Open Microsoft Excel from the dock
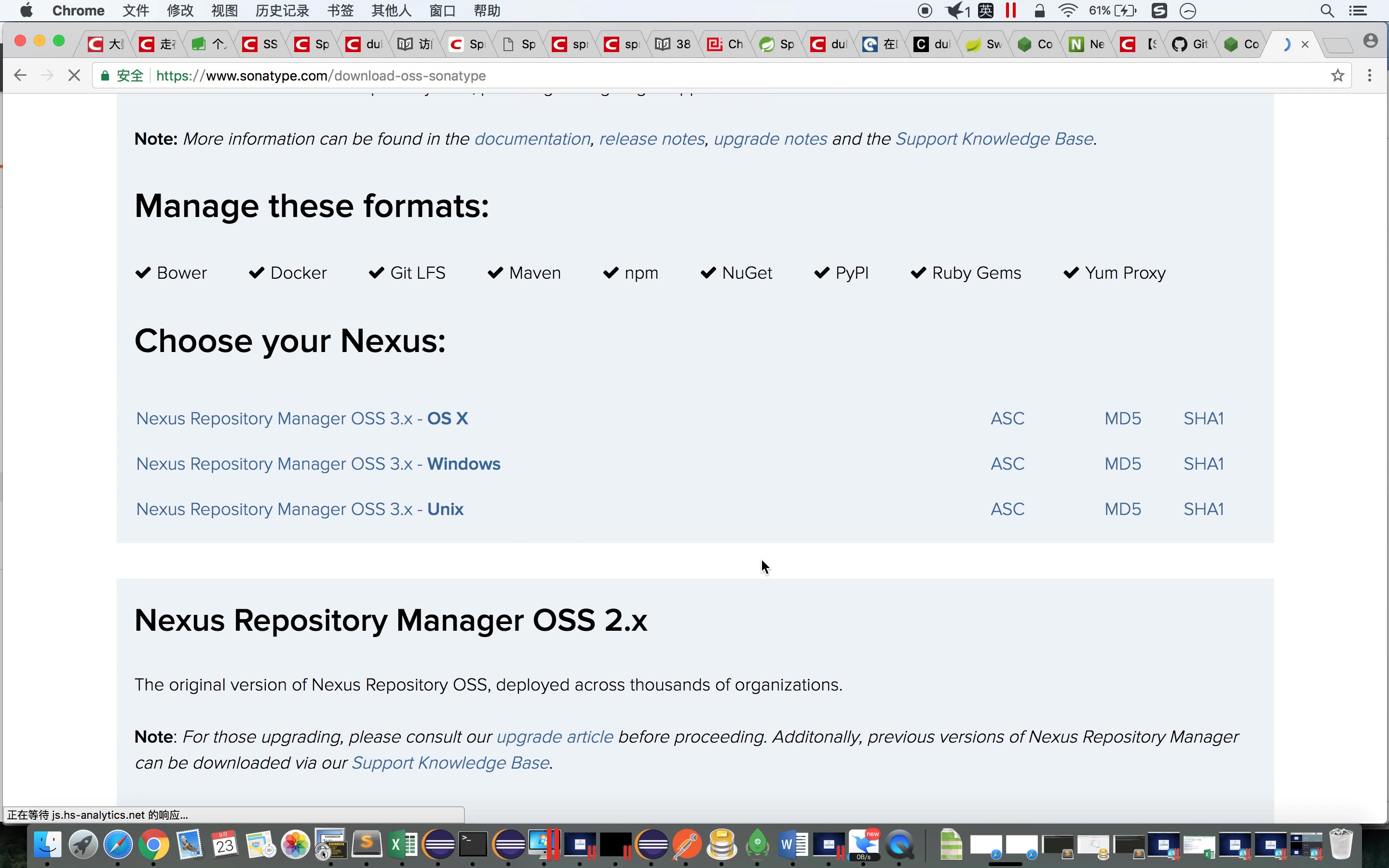Screen dimensions: 1389x868 coord(402,844)
